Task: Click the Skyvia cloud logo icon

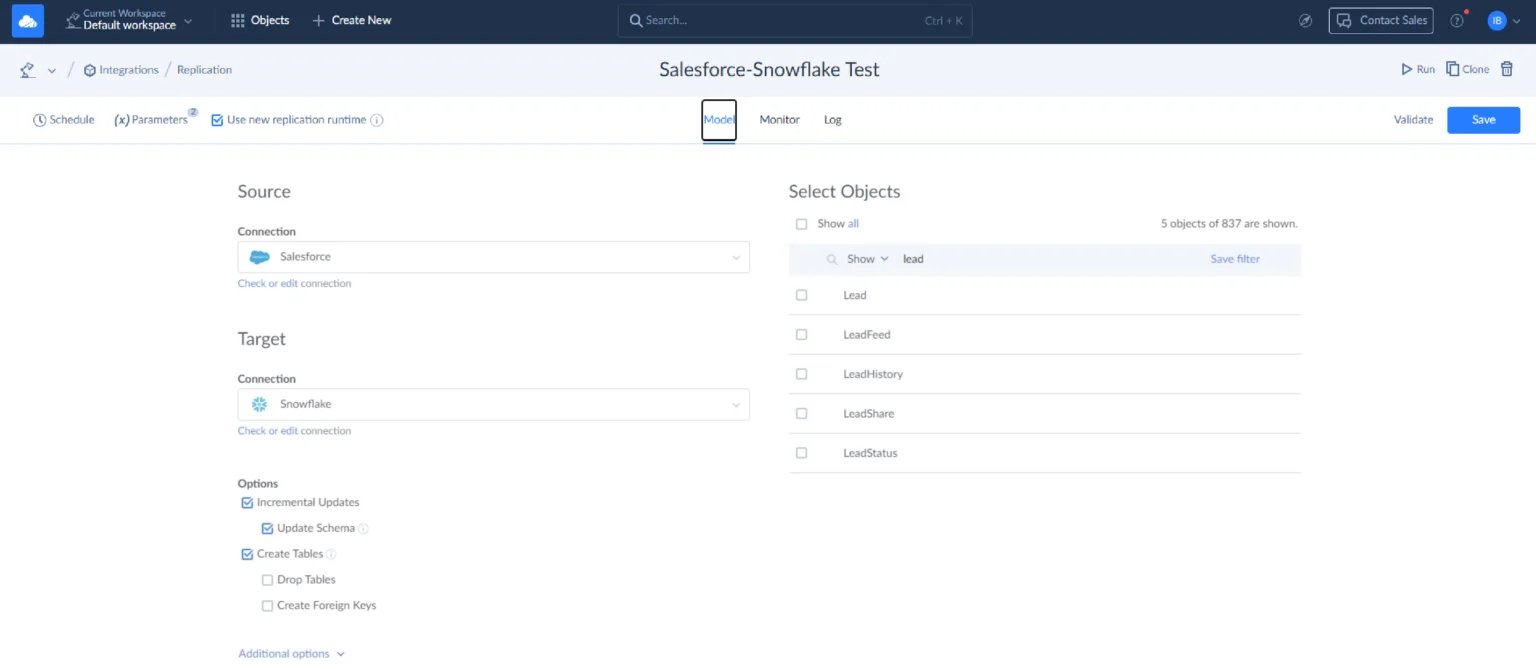Action: (28, 20)
